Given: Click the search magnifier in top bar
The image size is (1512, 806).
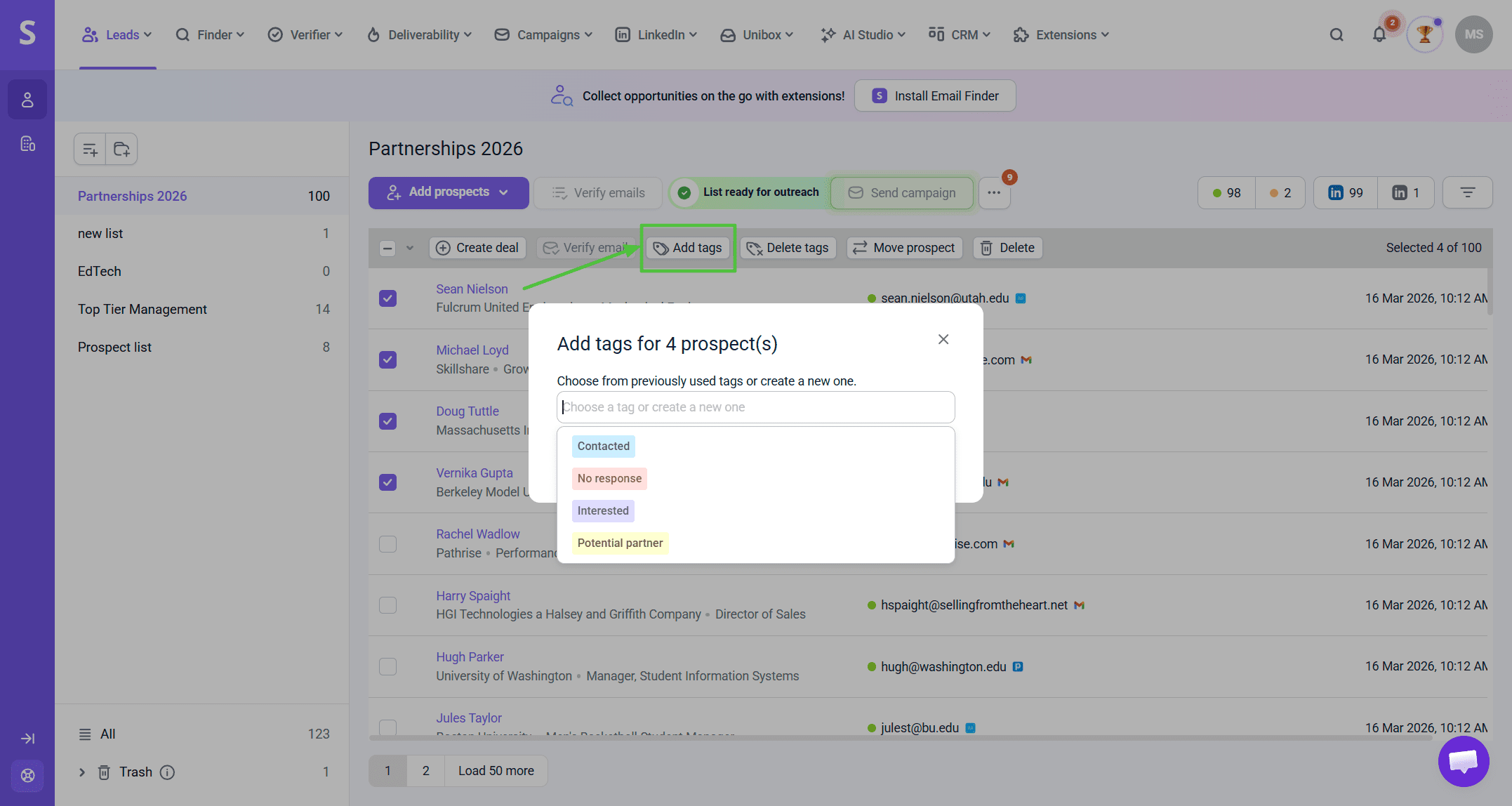Looking at the screenshot, I should (1337, 34).
